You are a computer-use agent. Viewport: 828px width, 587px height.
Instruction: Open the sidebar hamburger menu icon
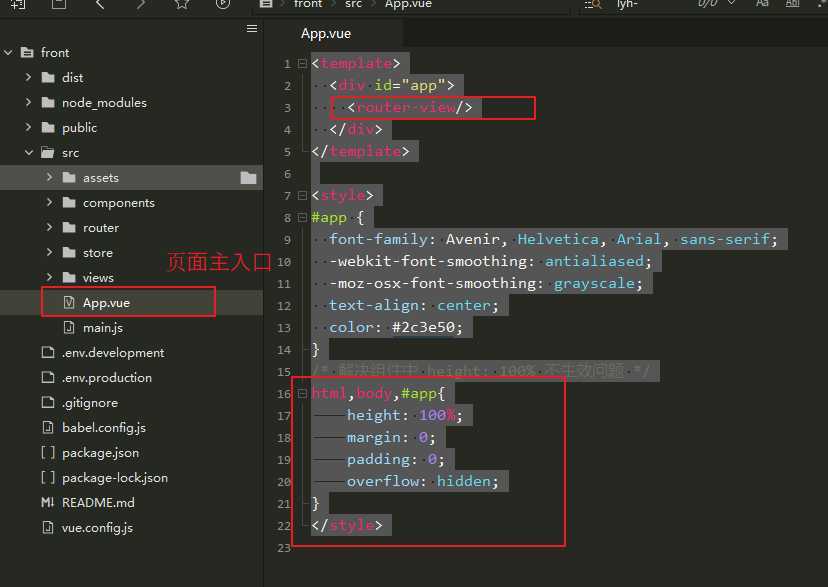tap(252, 29)
